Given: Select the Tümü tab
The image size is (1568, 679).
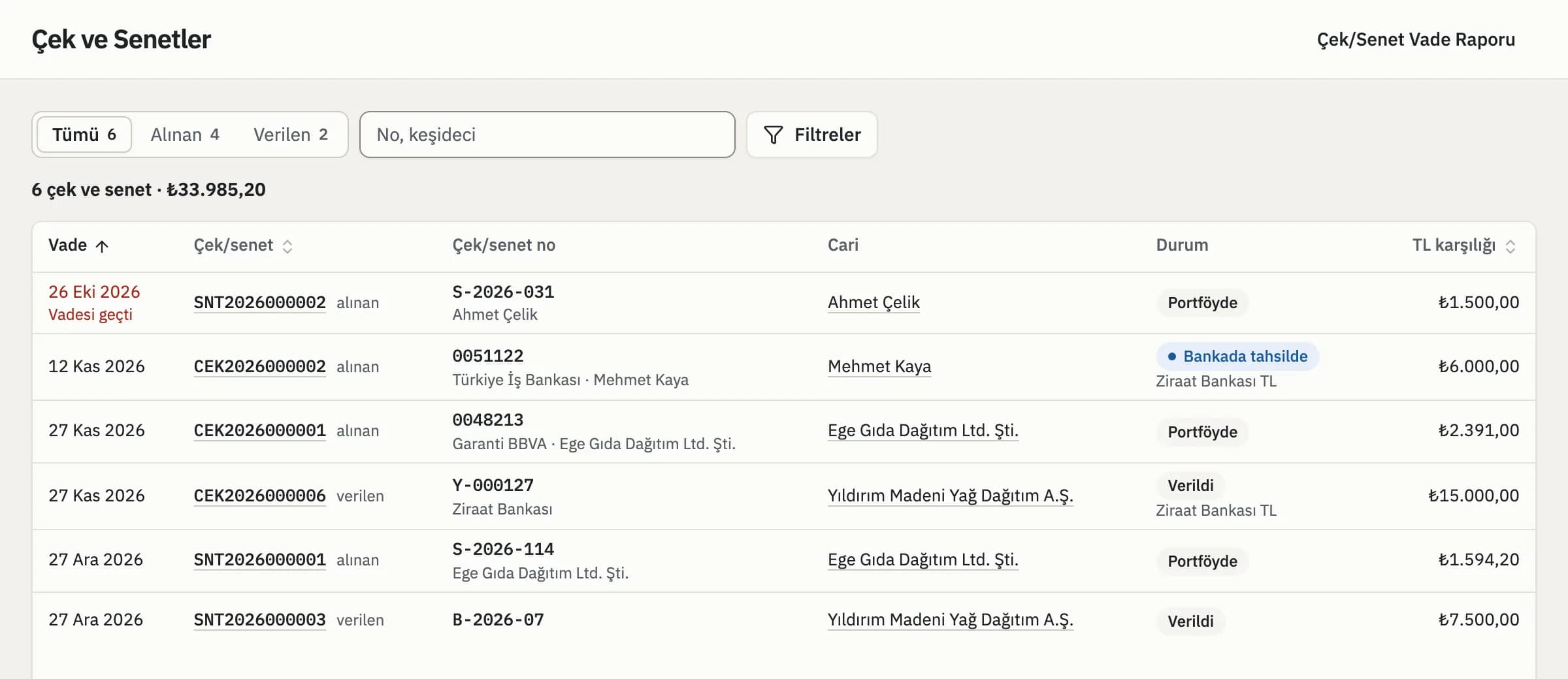Looking at the screenshot, I should click(x=84, y=134).
